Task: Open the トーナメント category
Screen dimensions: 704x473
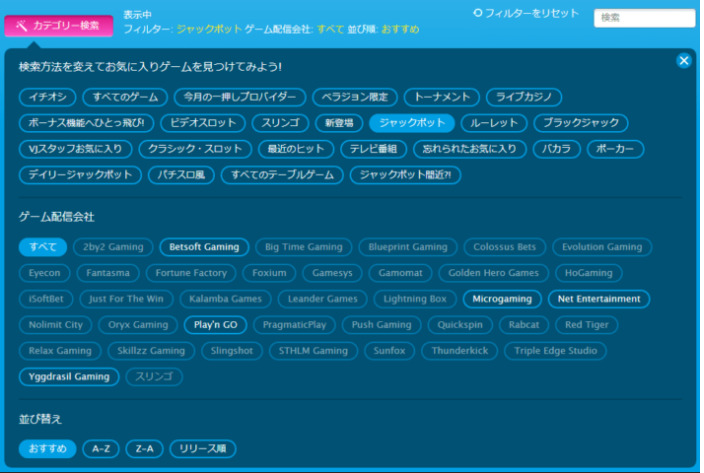Action: [442, 97]
